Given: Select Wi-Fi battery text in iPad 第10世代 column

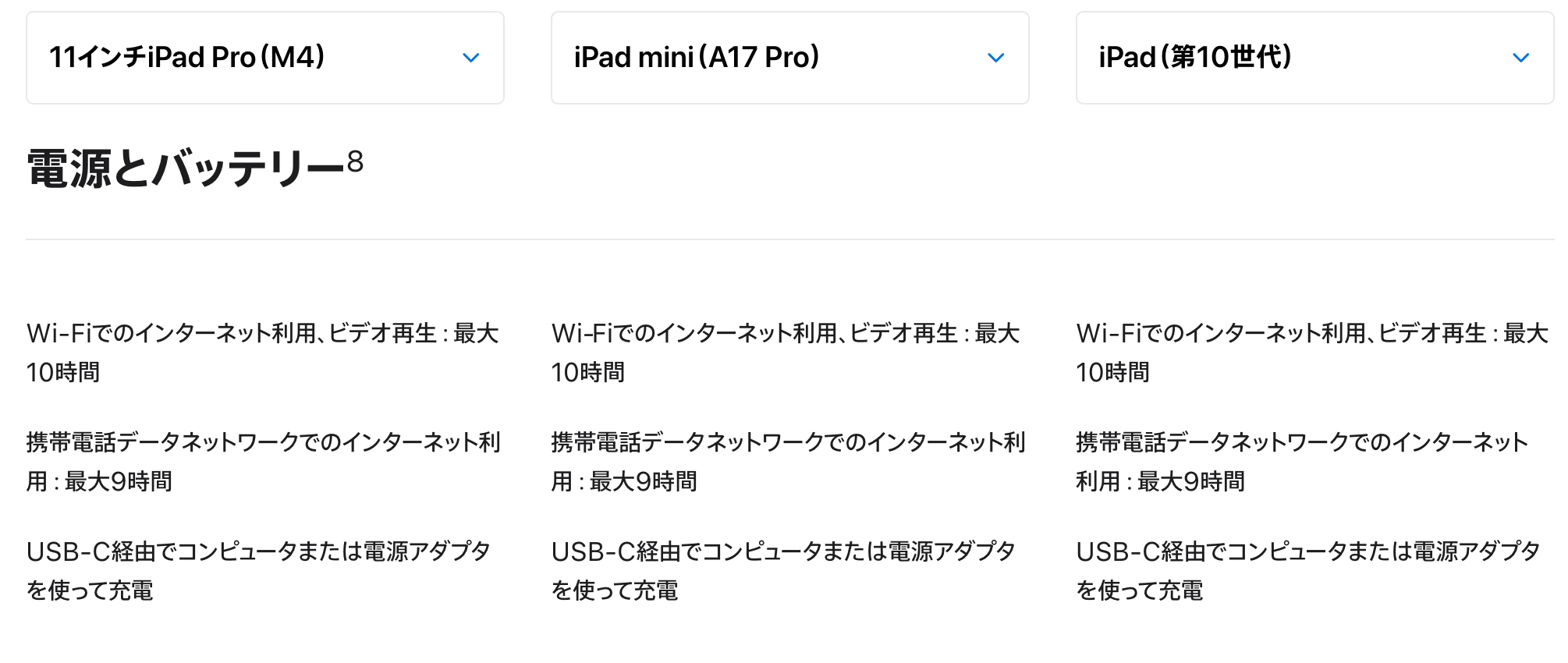Looking at the screenshot, I should point(1313,353).
